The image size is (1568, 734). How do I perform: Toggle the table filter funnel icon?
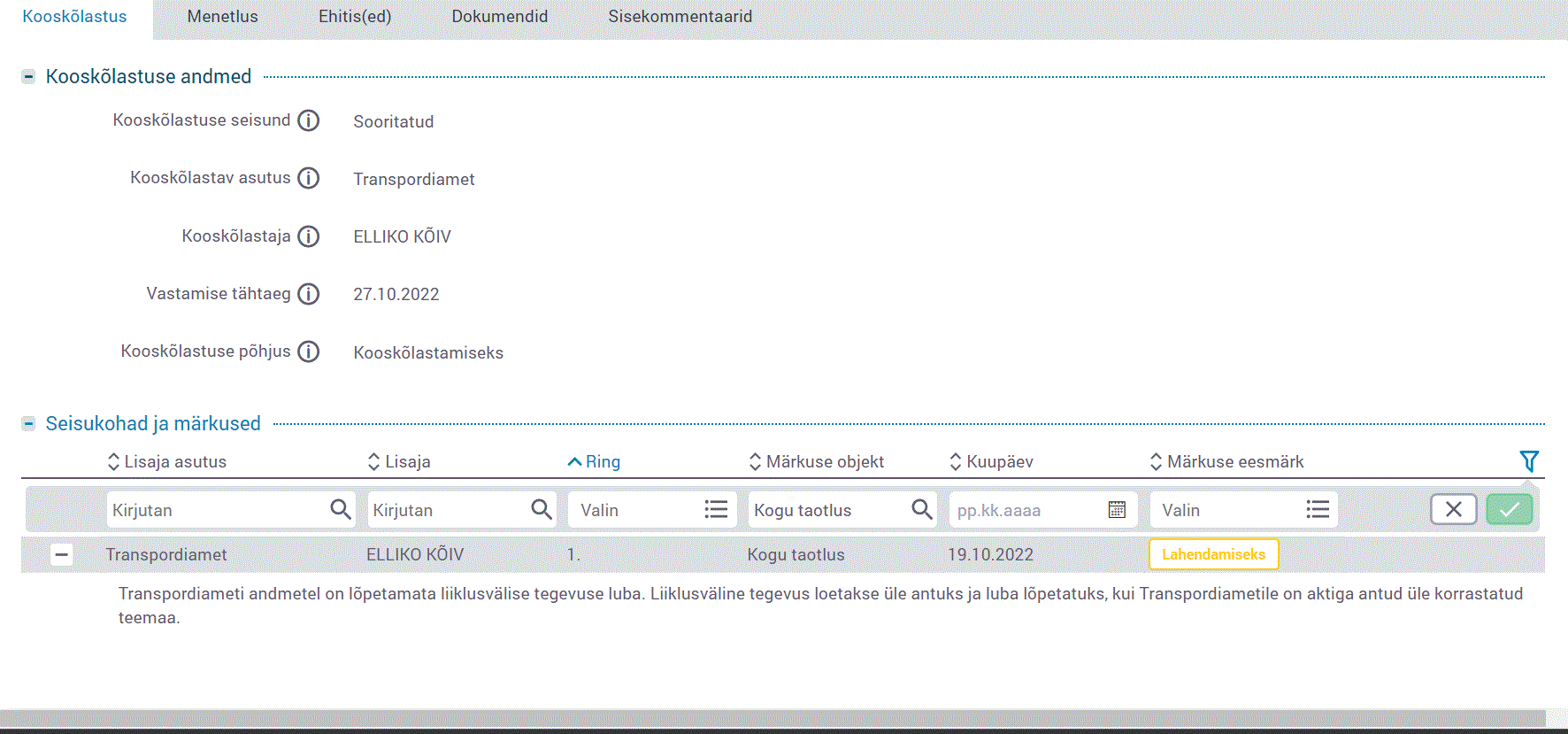coord(1529,461)
